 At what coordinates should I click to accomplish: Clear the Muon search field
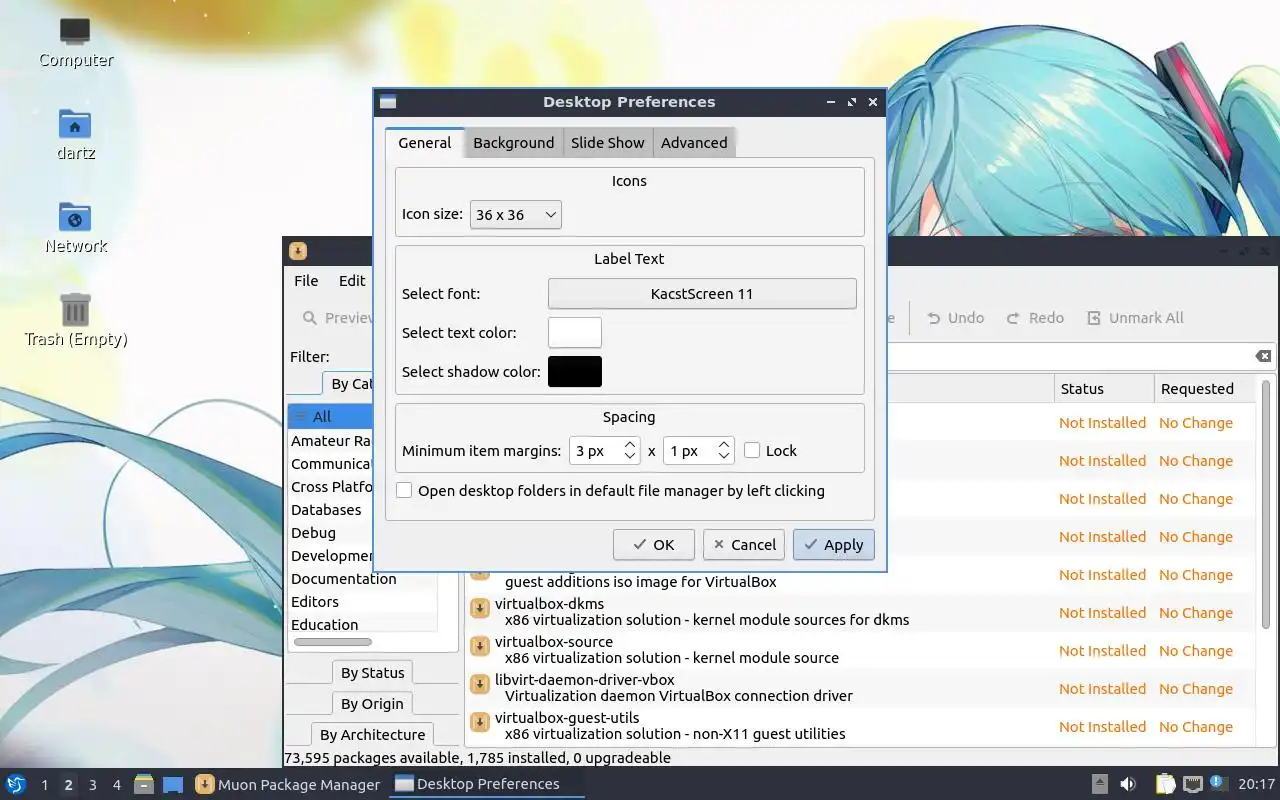[x=1264, y=356]
